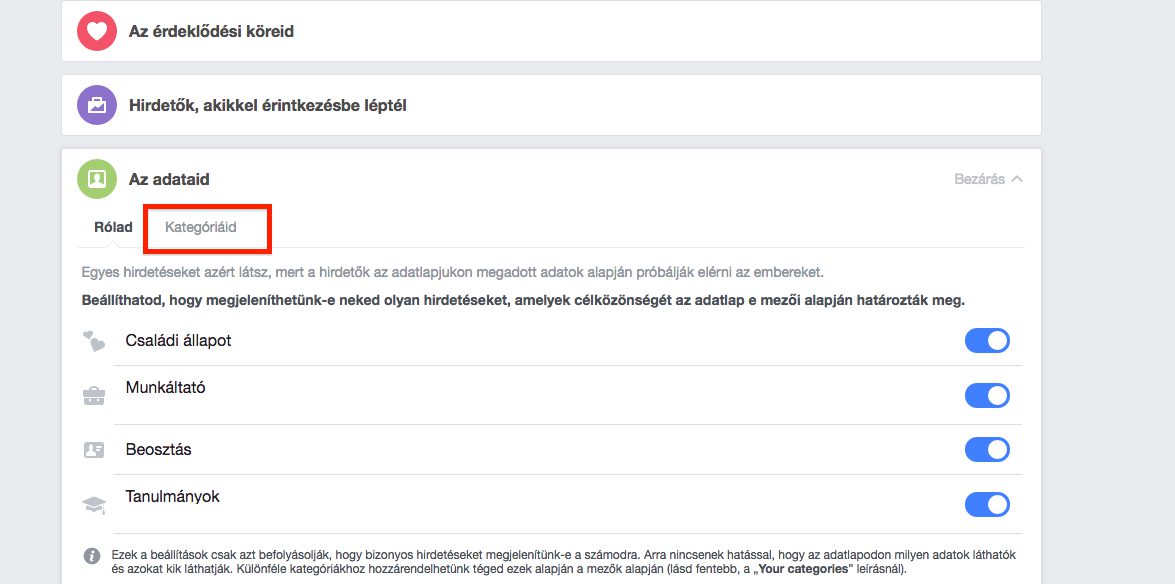Turn off the Munkáltató switch
The width and height of the screenshot is (1175, 584).
coord(987,395)
